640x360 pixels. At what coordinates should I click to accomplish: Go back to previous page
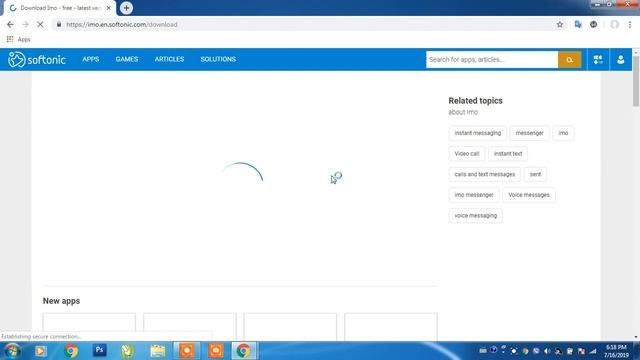(x=10, y=24)
